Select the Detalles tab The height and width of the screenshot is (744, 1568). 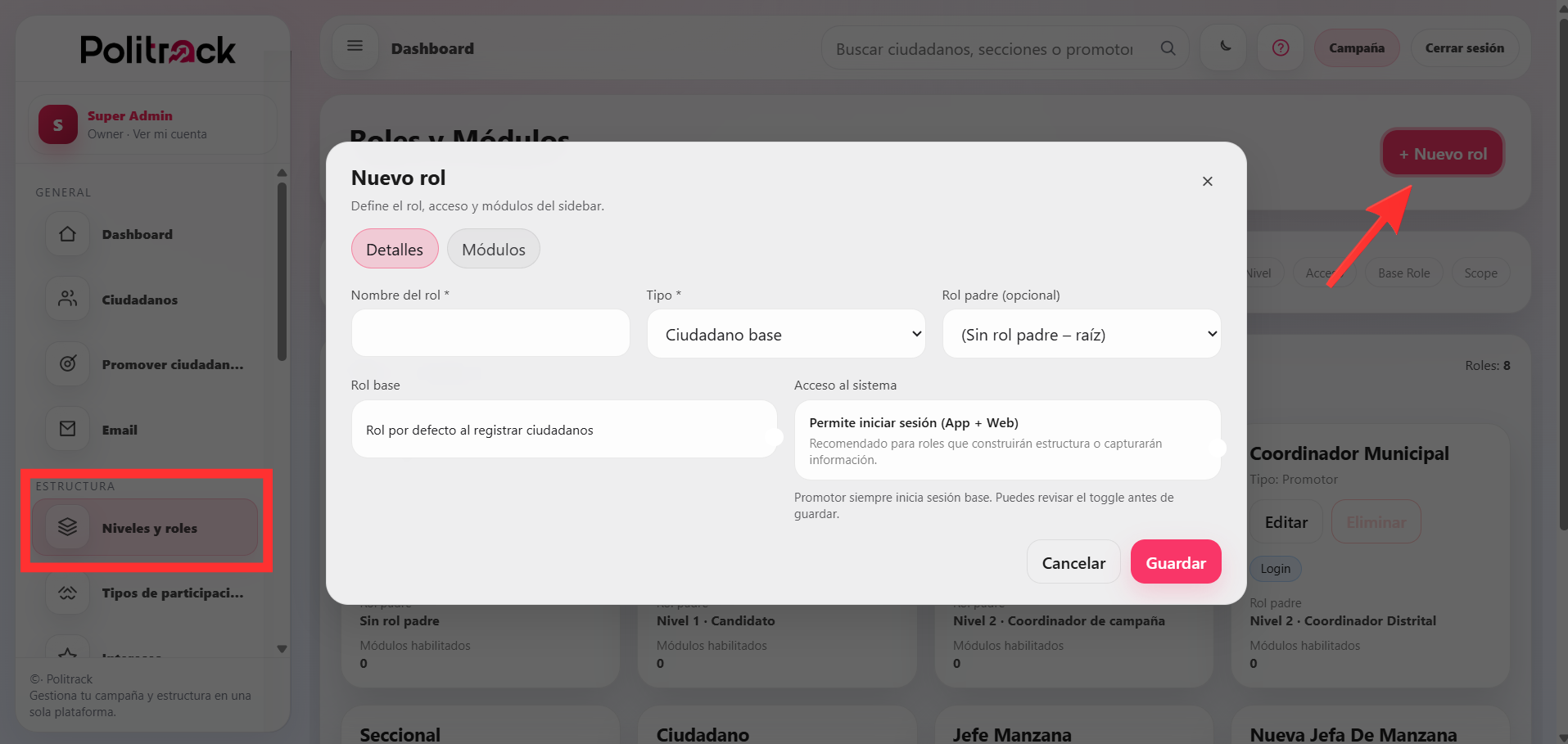[x=394, y=249]
